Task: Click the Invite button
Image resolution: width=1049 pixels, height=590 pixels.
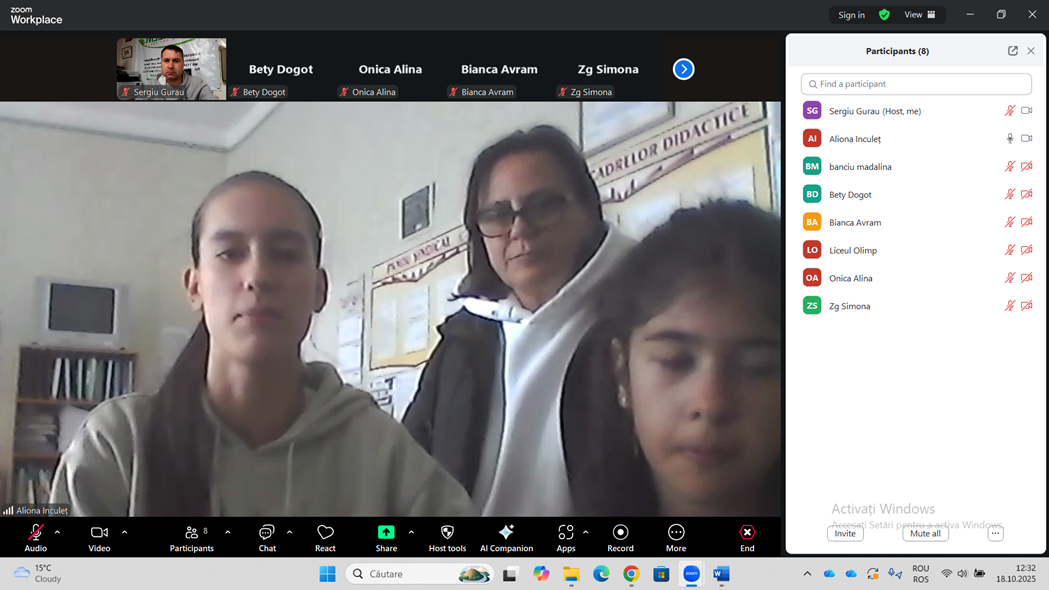Action: 845,534
